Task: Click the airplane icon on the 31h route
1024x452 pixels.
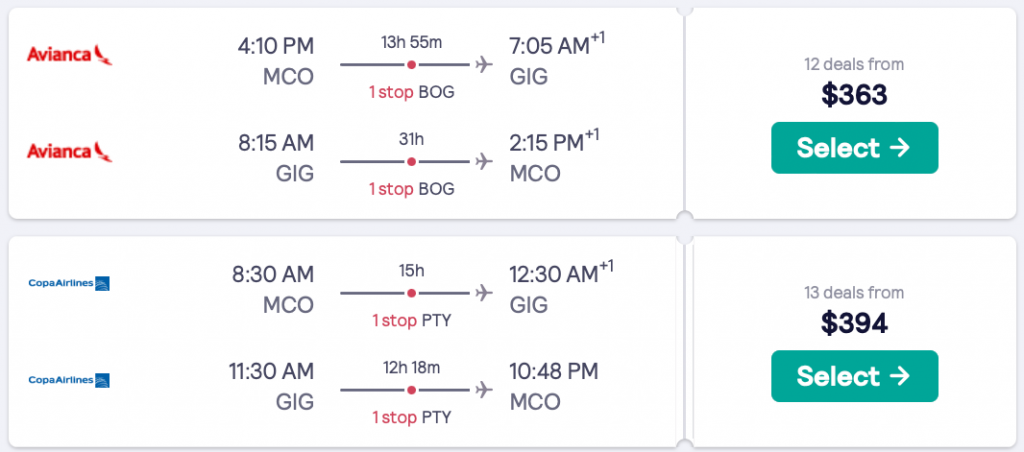Action: [485, 161]
